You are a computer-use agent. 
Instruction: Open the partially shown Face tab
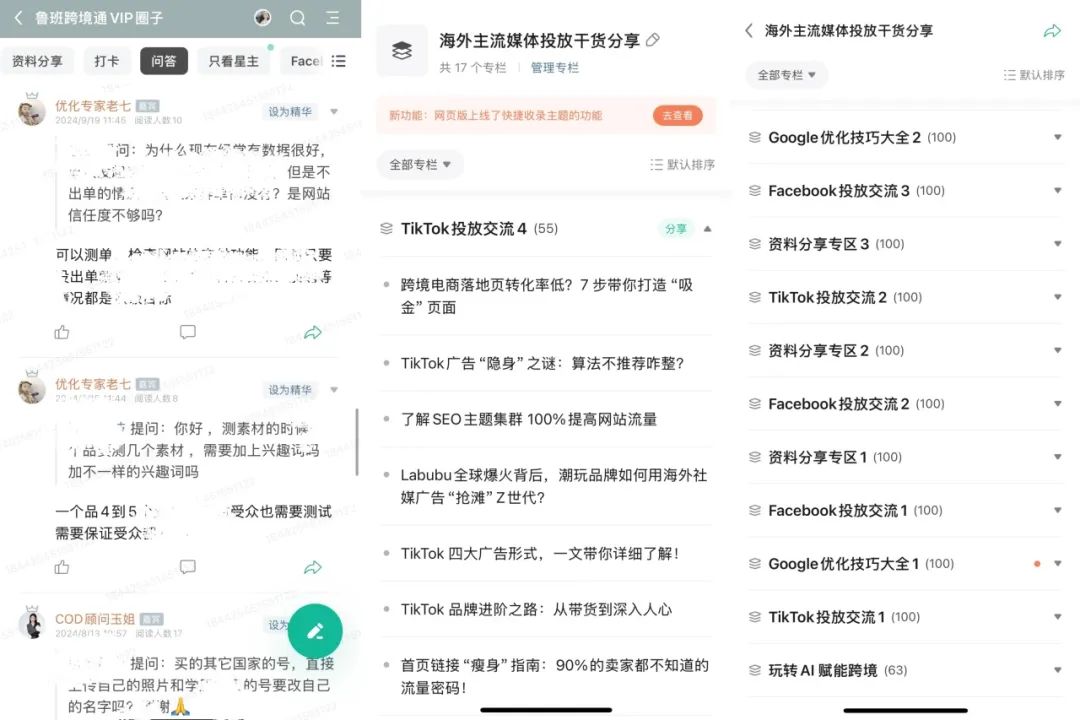[305, 61]
